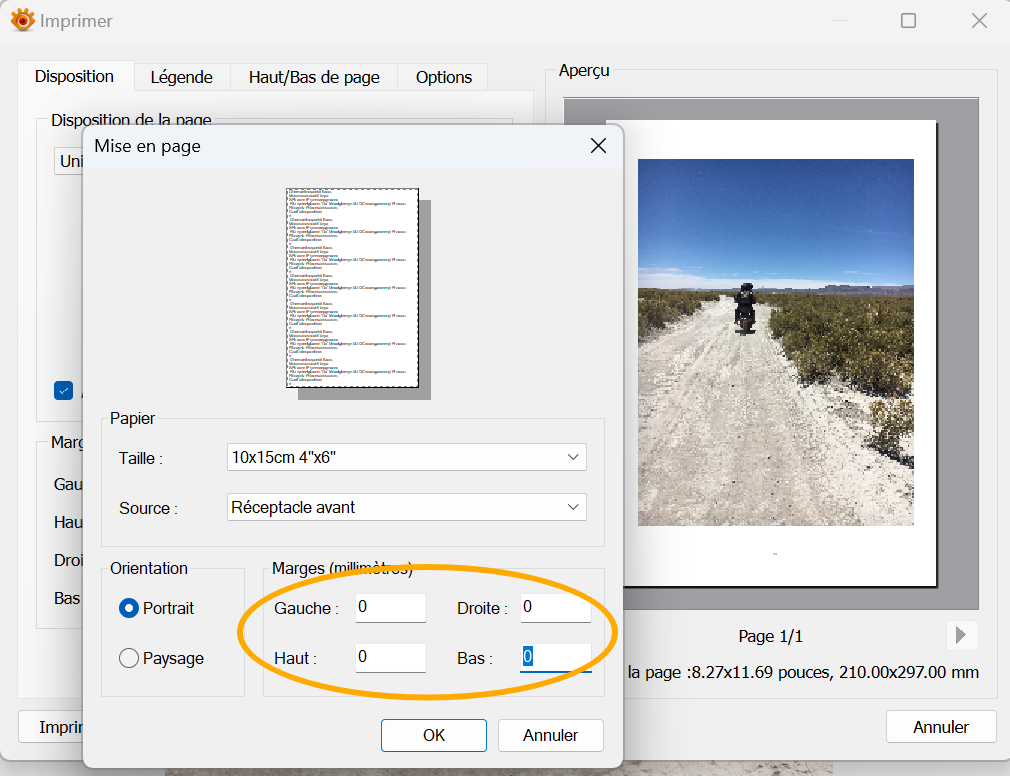Close the Mise en page dialog
Viewport: 1010px width, 776px height.
pos(598,146)
